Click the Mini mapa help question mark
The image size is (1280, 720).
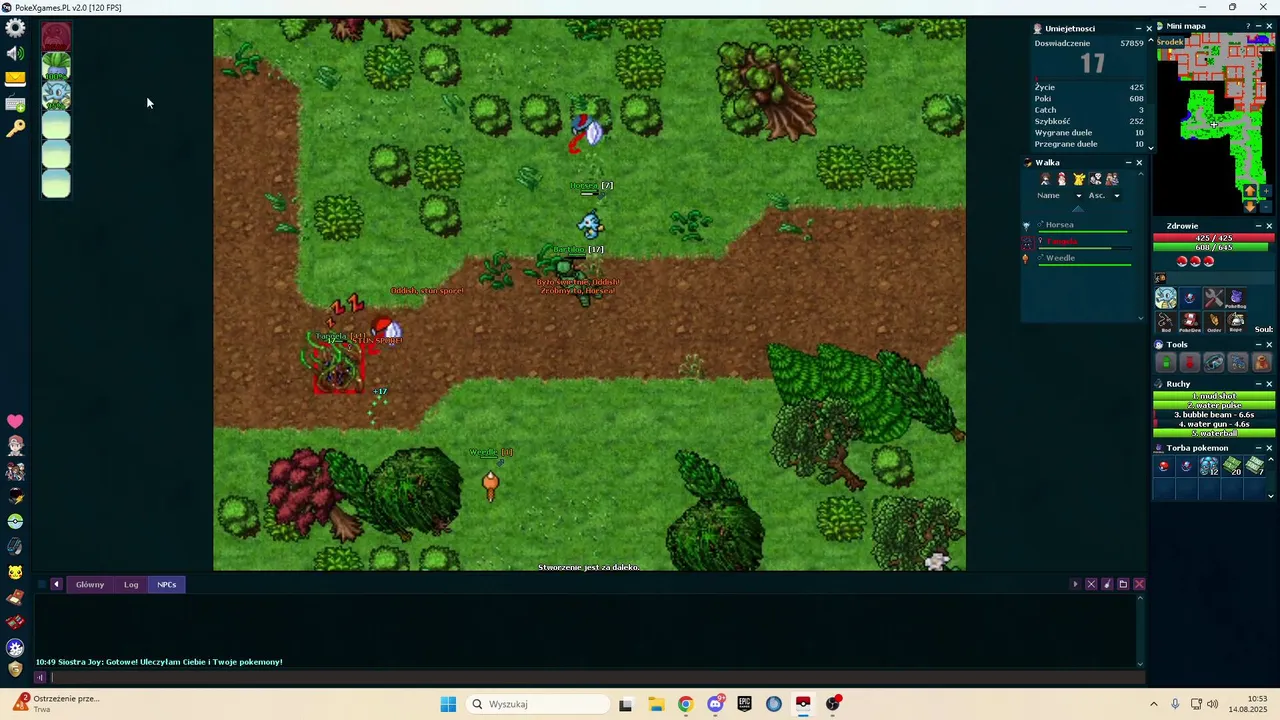click(x=1248, y=26)
